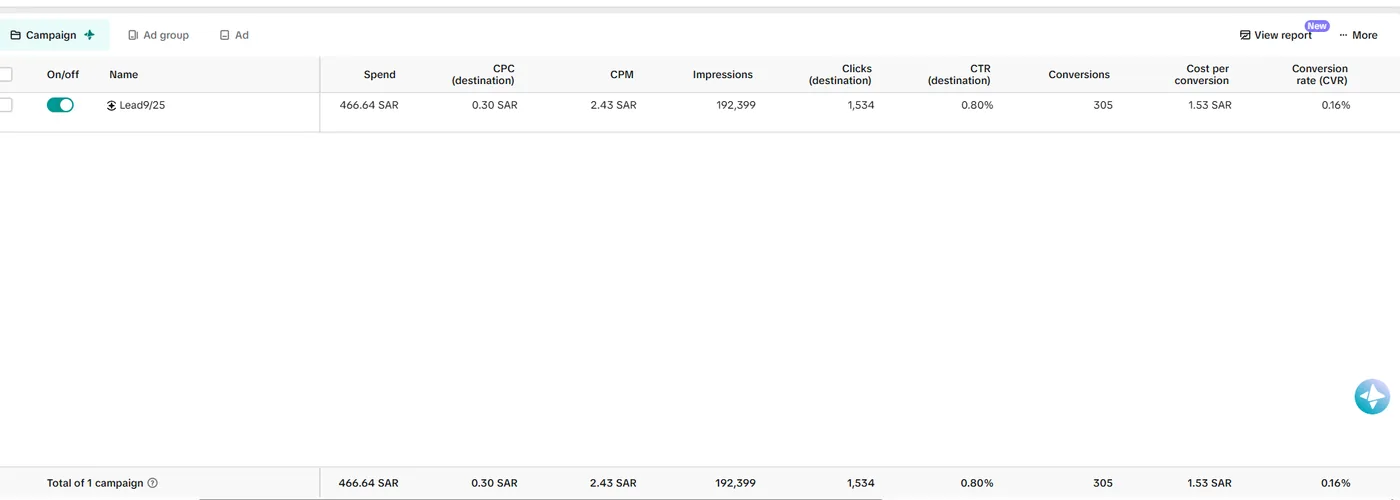This screenshot has width=1400, height=500.
Task: Click the Conversions column header
Action: (1079, 75)
